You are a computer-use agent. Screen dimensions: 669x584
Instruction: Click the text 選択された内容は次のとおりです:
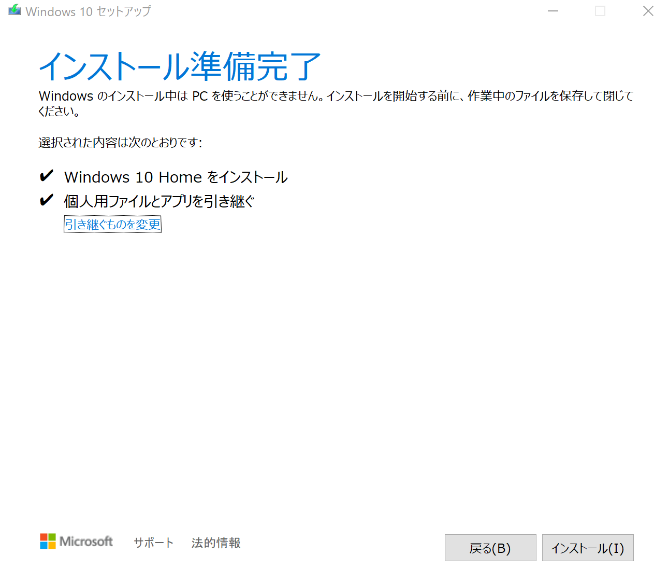(x=120, y=142)
